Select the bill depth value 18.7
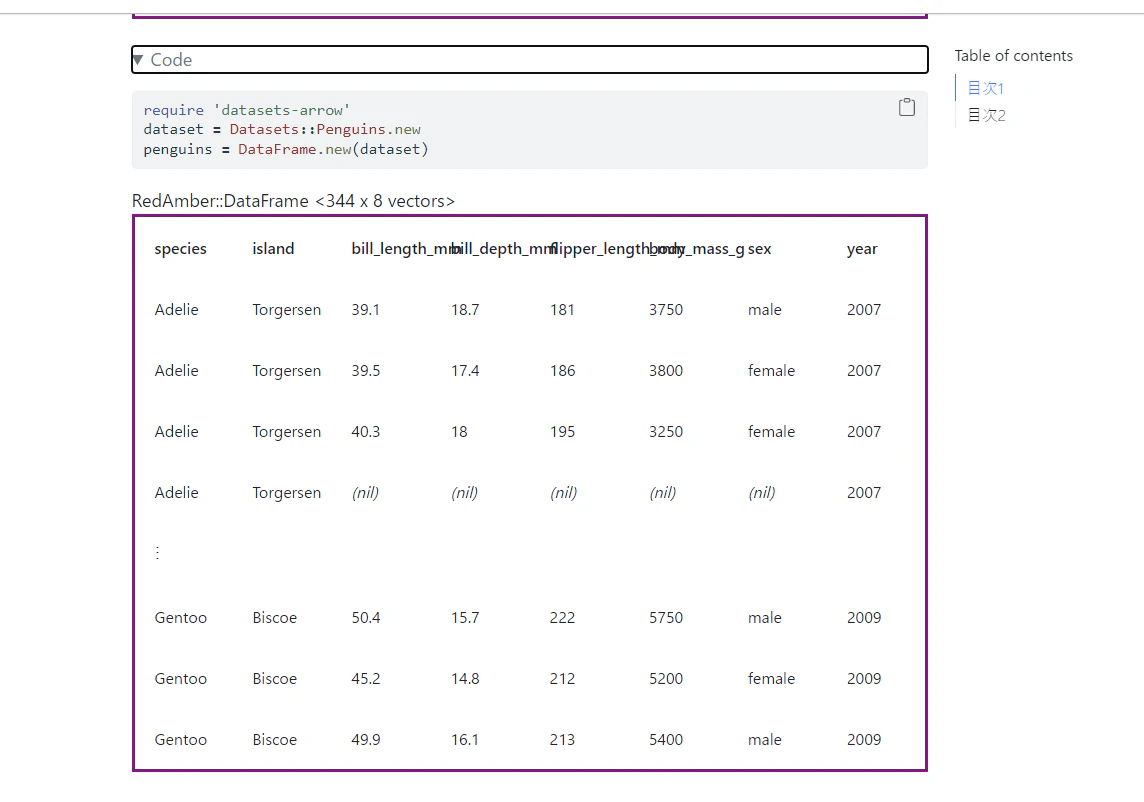Image resolution: width=1144 pixels, height=802 pixels. click(465, 309)
